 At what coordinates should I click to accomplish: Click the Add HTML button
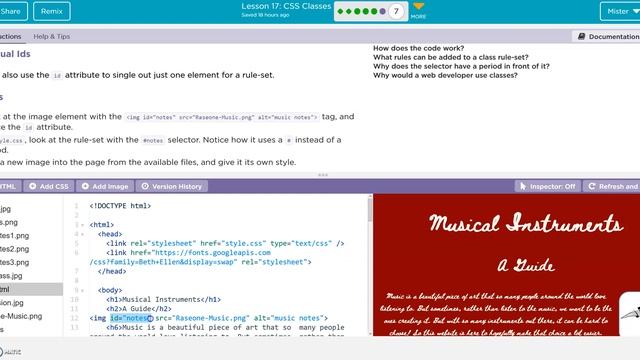pos(9,186)
